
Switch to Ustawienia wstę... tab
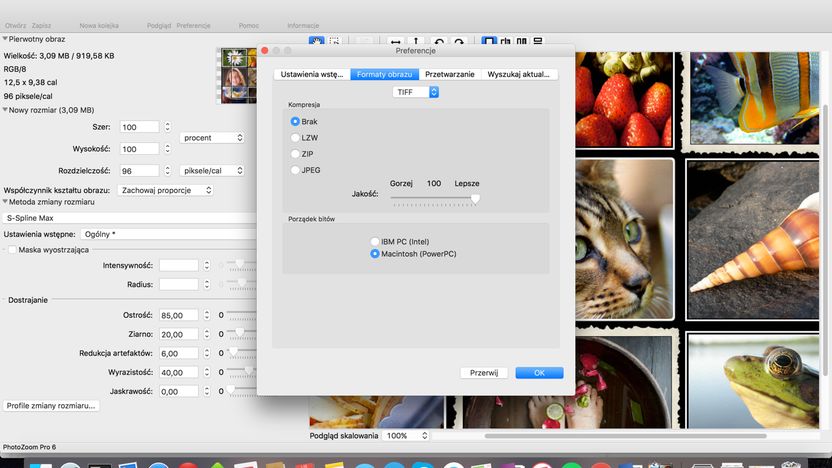tap(312, 74)
